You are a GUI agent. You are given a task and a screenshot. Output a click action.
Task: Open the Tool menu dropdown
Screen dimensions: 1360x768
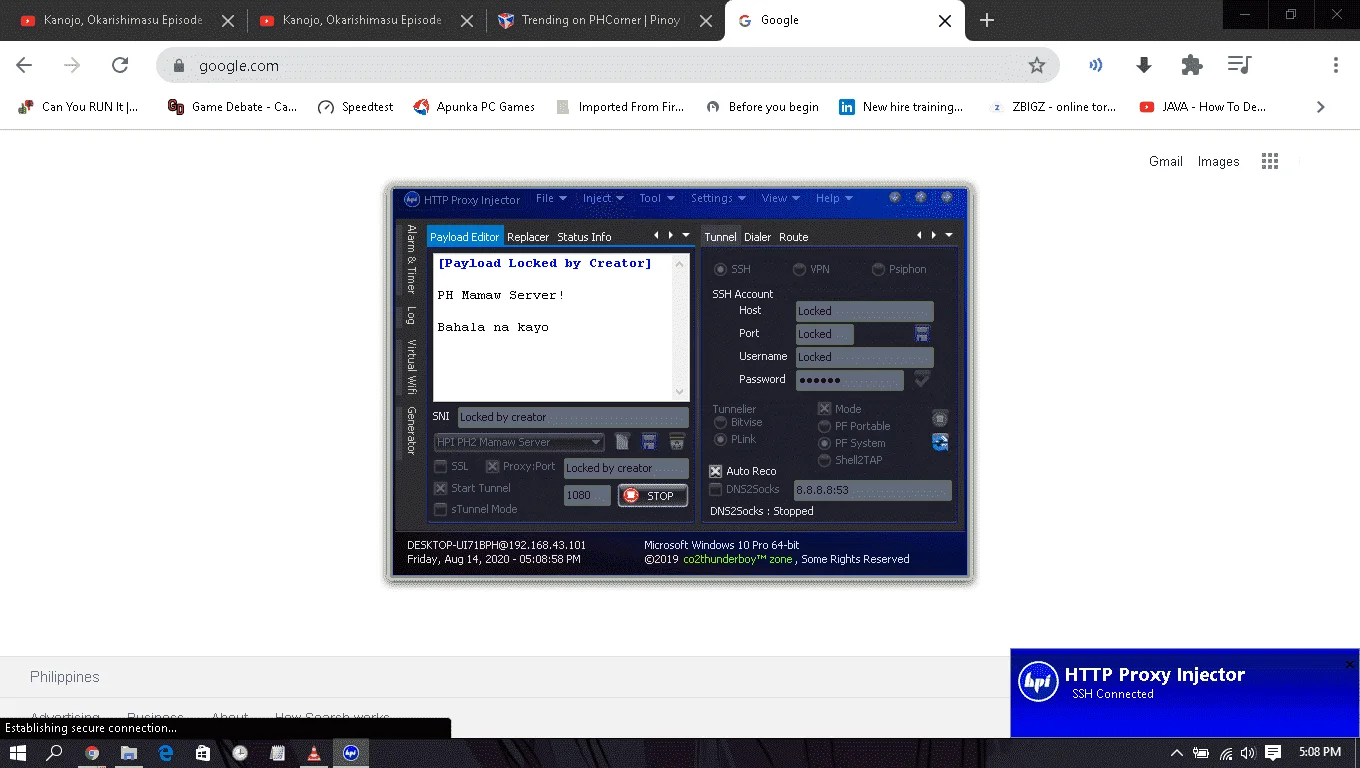657,198
